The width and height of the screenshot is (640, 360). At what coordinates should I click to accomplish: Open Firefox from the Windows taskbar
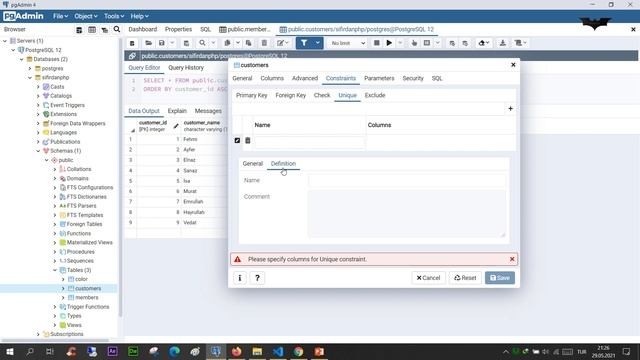coord(236,351)
